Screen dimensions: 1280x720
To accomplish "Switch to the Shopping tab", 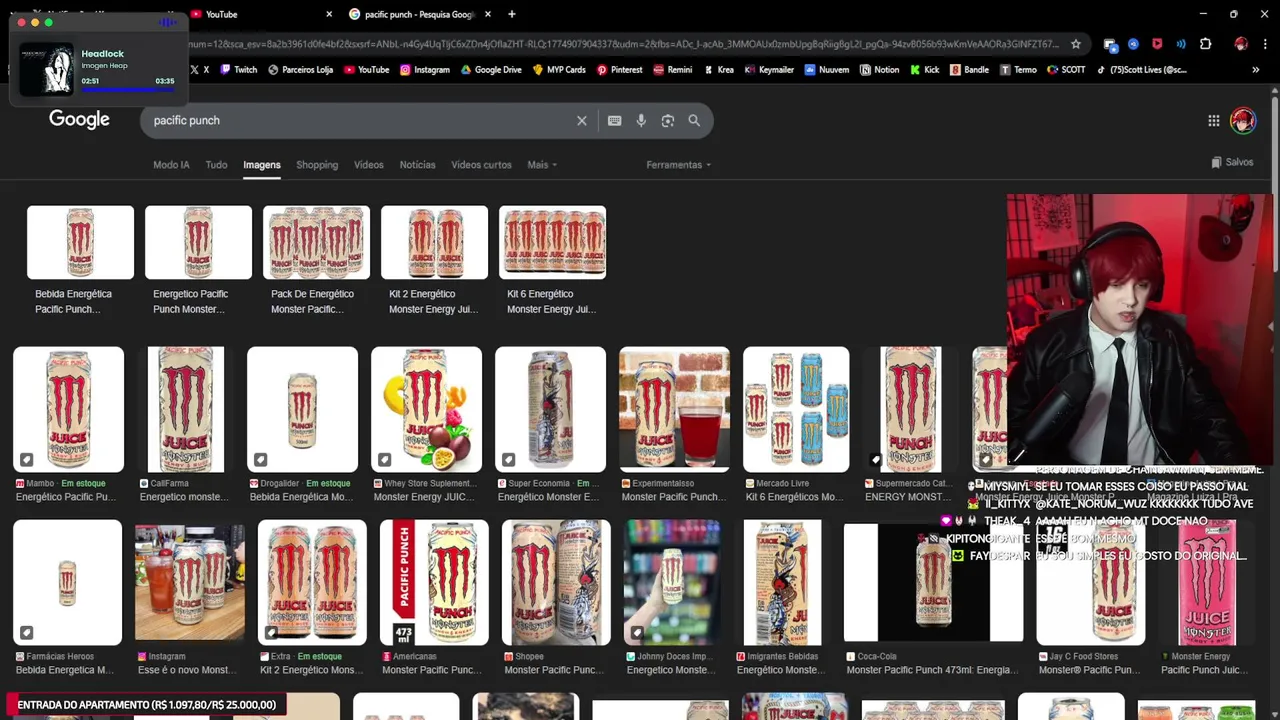I will [x=317, y=165].
